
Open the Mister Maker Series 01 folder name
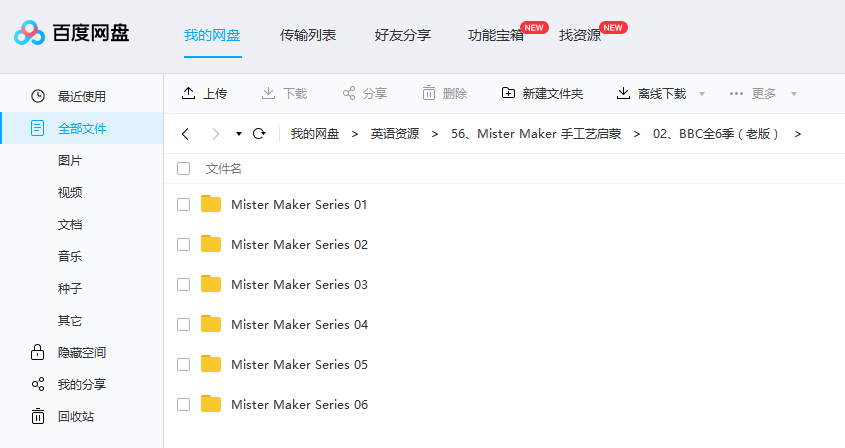(x=299, y=204)
